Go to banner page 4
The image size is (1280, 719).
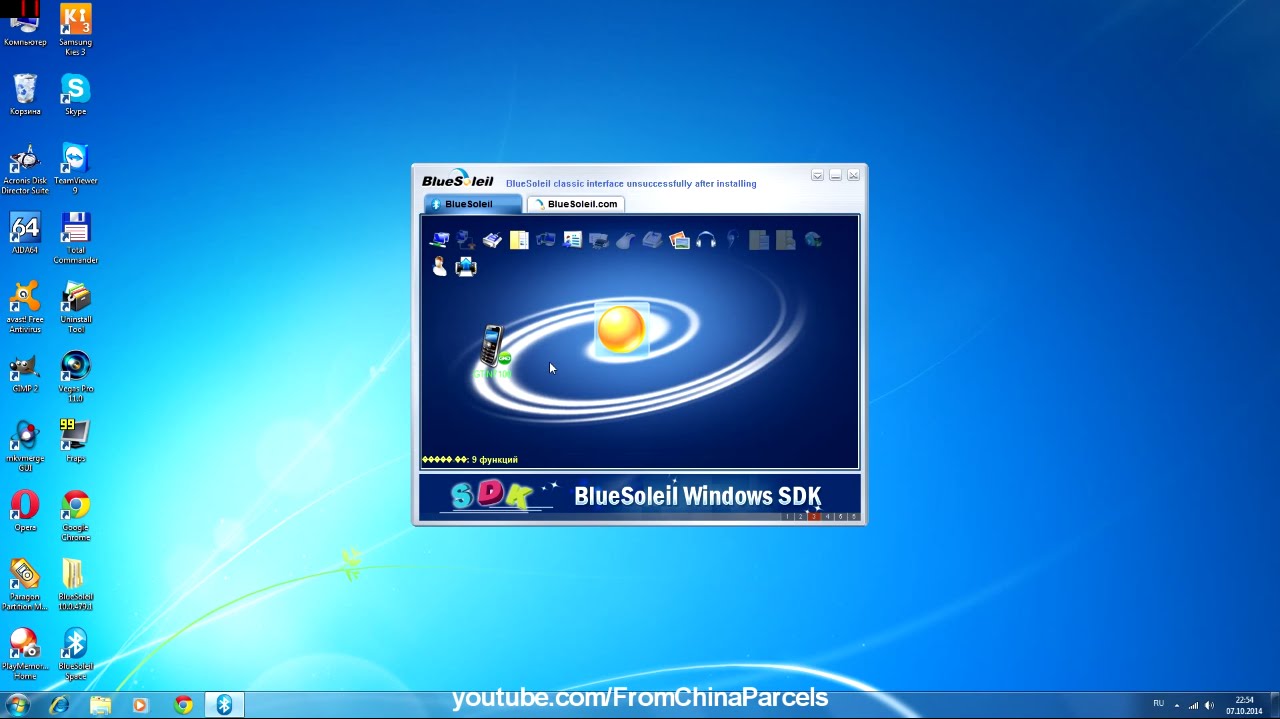(x=828, y=517)
